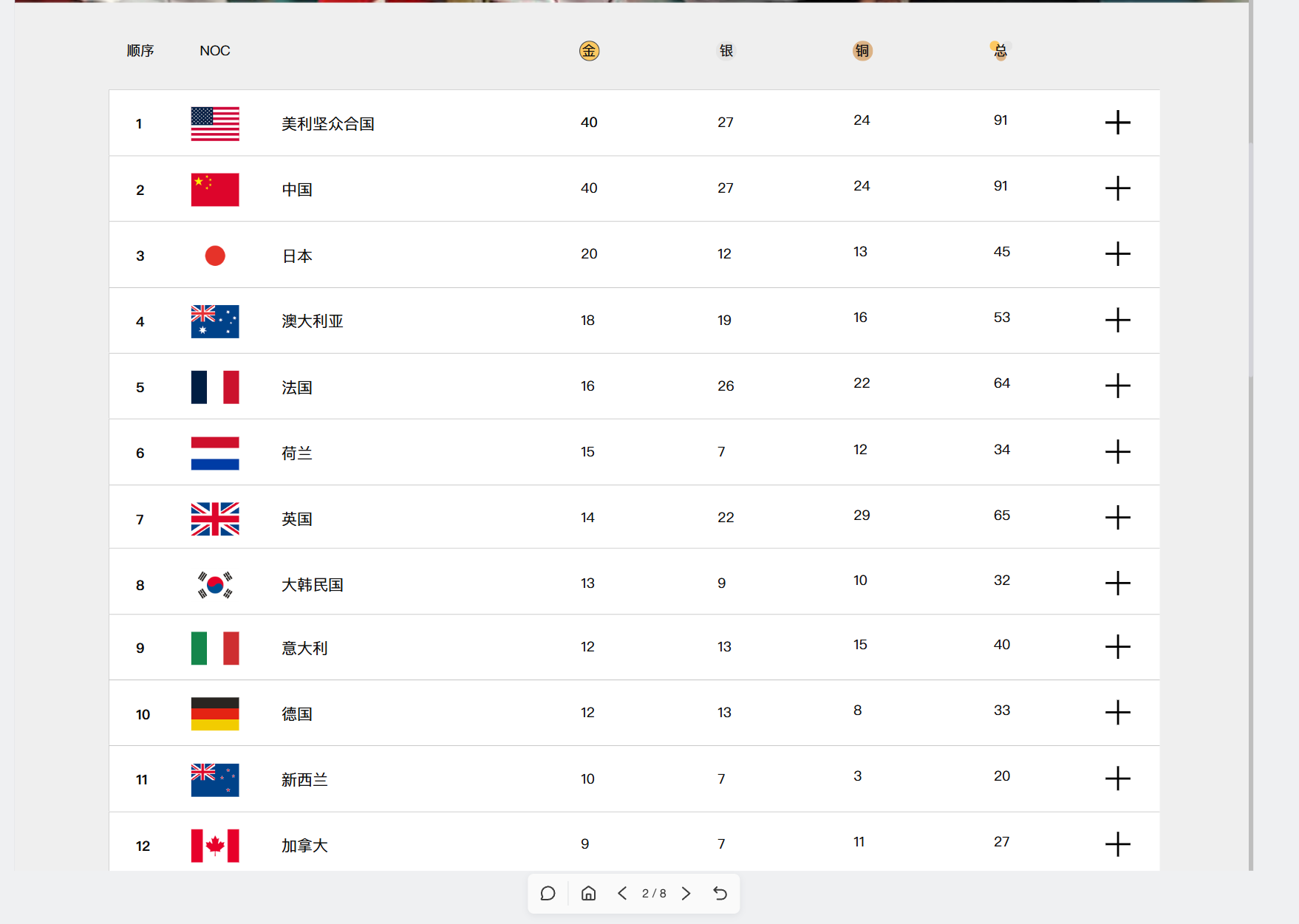Expand the China row details

[1118, 188]
